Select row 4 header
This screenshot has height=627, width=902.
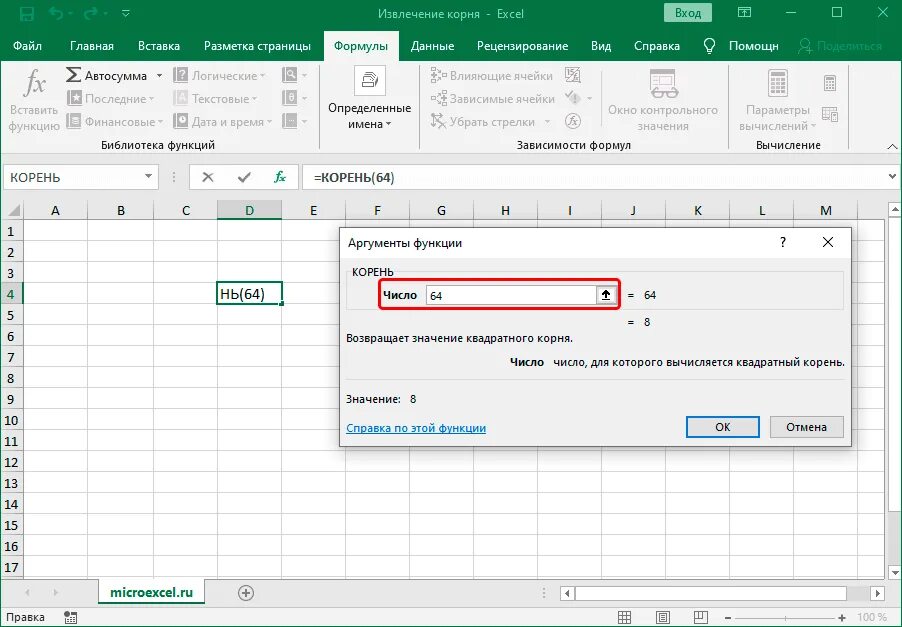pos(11,295)
